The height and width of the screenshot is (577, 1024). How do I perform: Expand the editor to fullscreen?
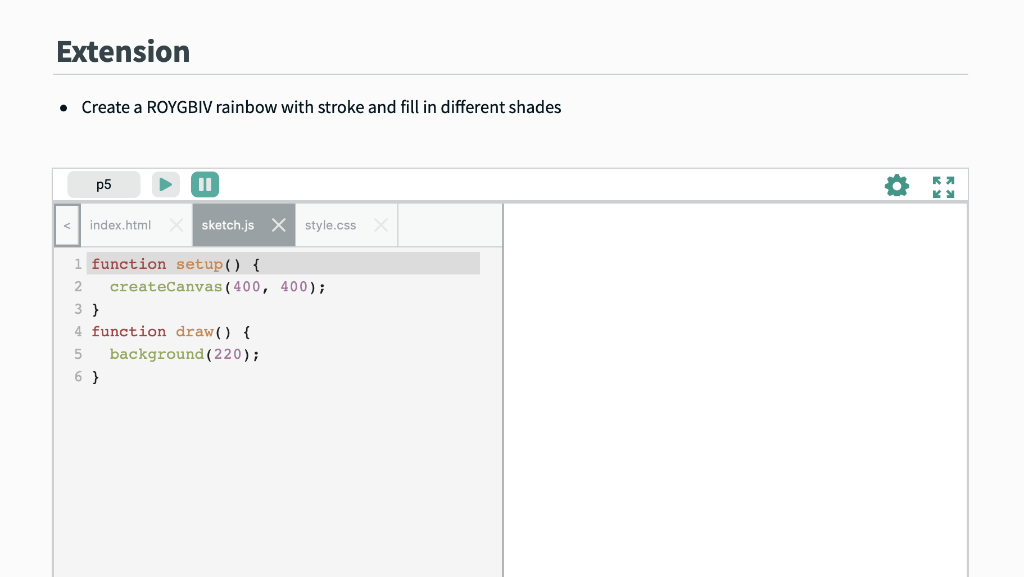pyautogui.click(x=942, y=184)
